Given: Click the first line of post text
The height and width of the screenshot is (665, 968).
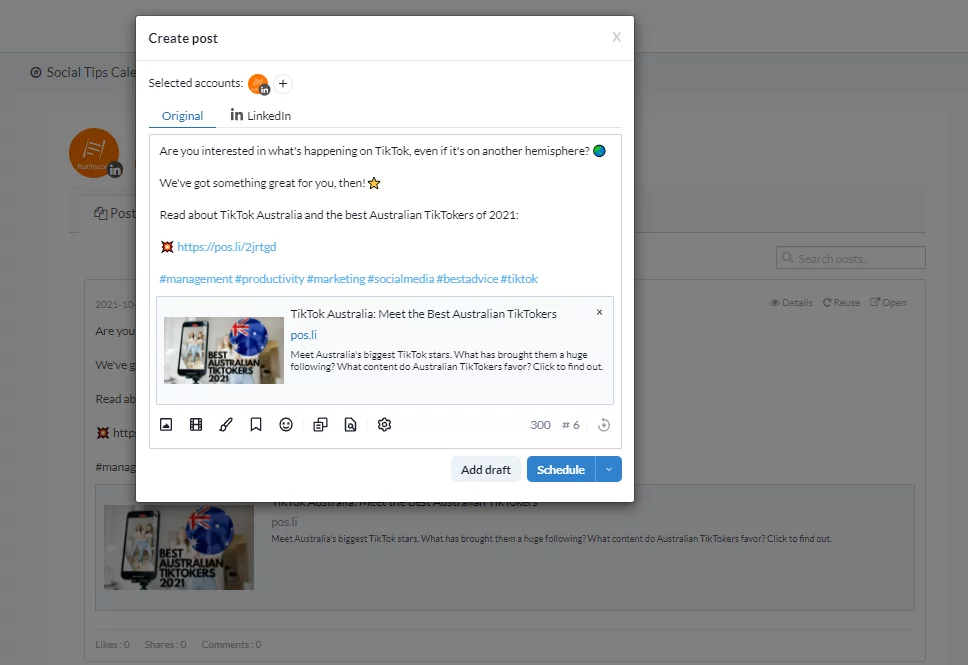Looking at the screenshot, I should point(382,151).
